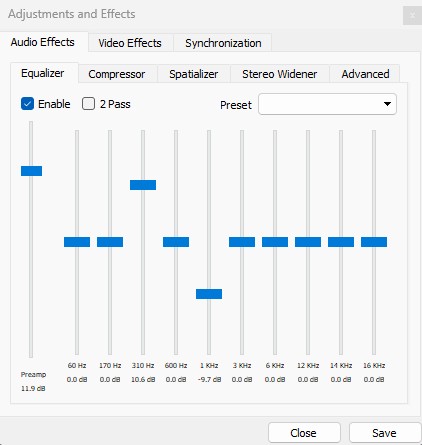Switch to the Video Effects tab
This screenshot has width=422, height=445.
pyautogui.click(x=130, y=43)
